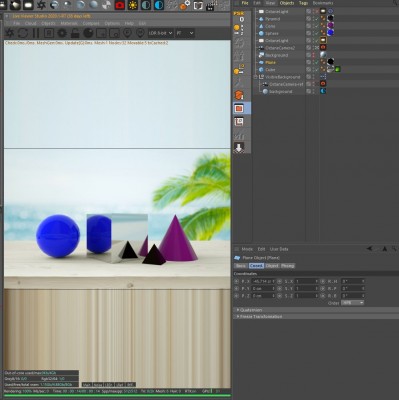The height and width of the screenshot is (400, 399).
Task: Click the blue material tag on Sphere
Action: tap(330, 33)
